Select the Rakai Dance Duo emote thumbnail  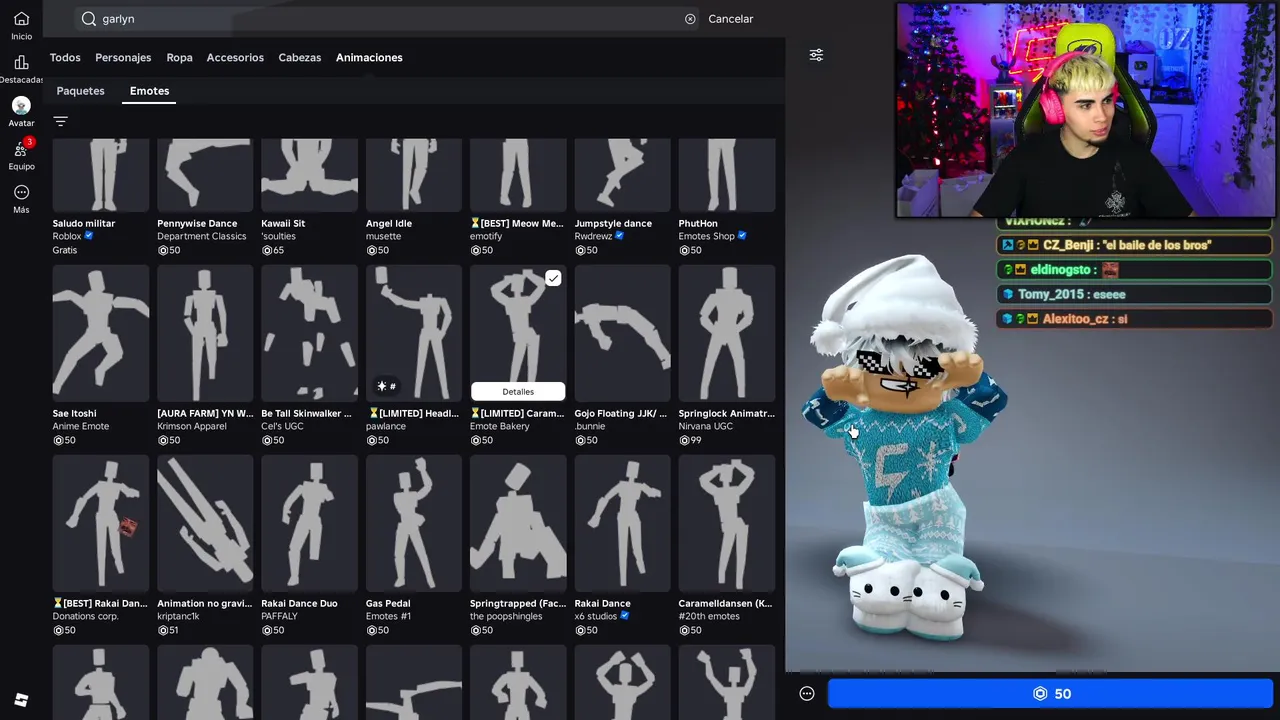click(x=309, y=523)
